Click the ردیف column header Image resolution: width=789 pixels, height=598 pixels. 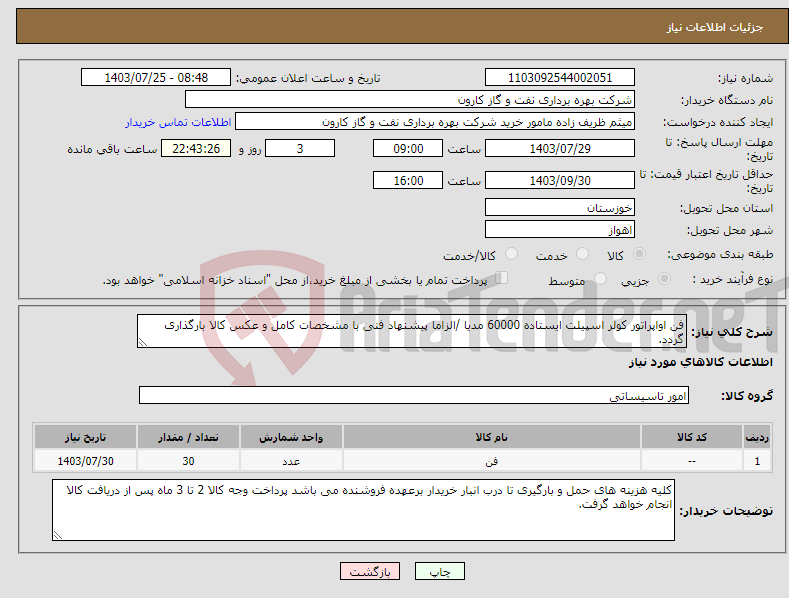(757, 437)
